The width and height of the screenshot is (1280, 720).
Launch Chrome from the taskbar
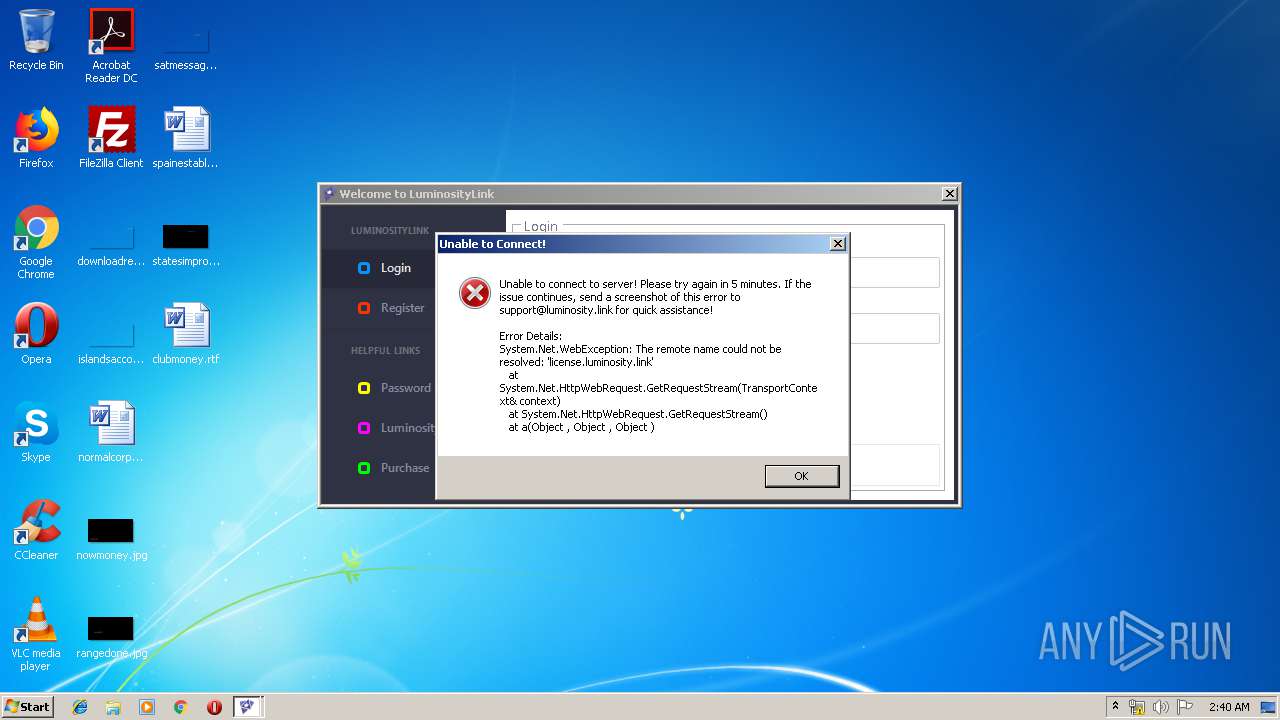[181, 707]
